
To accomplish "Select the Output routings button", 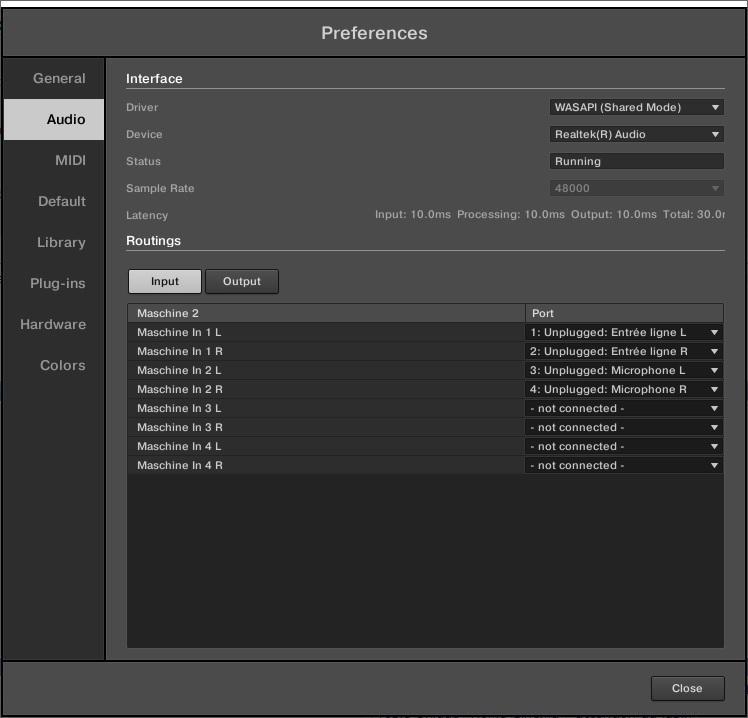I will [242, 281].
